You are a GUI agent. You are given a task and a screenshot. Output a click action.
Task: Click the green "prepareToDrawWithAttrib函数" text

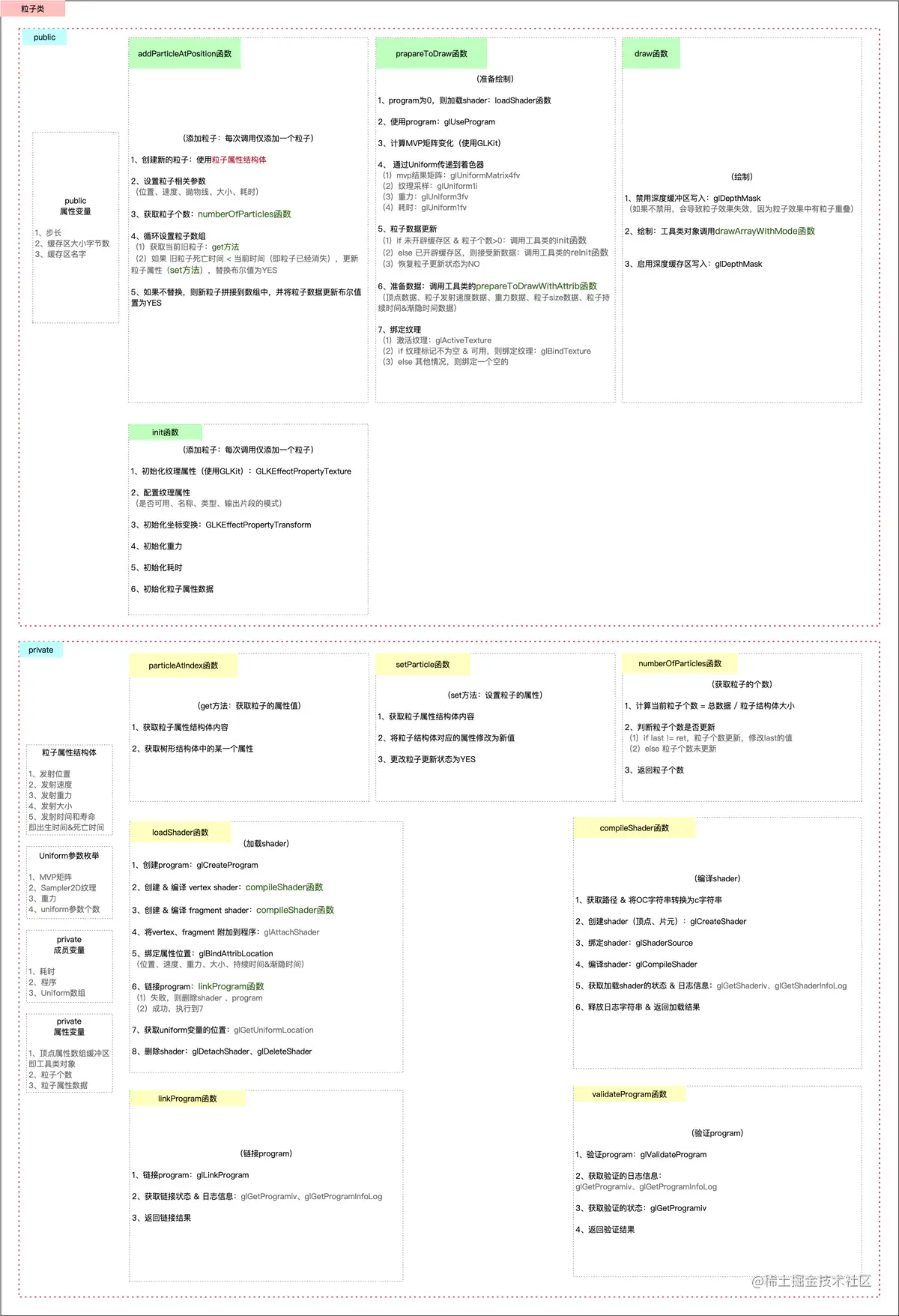click(536, 286)
